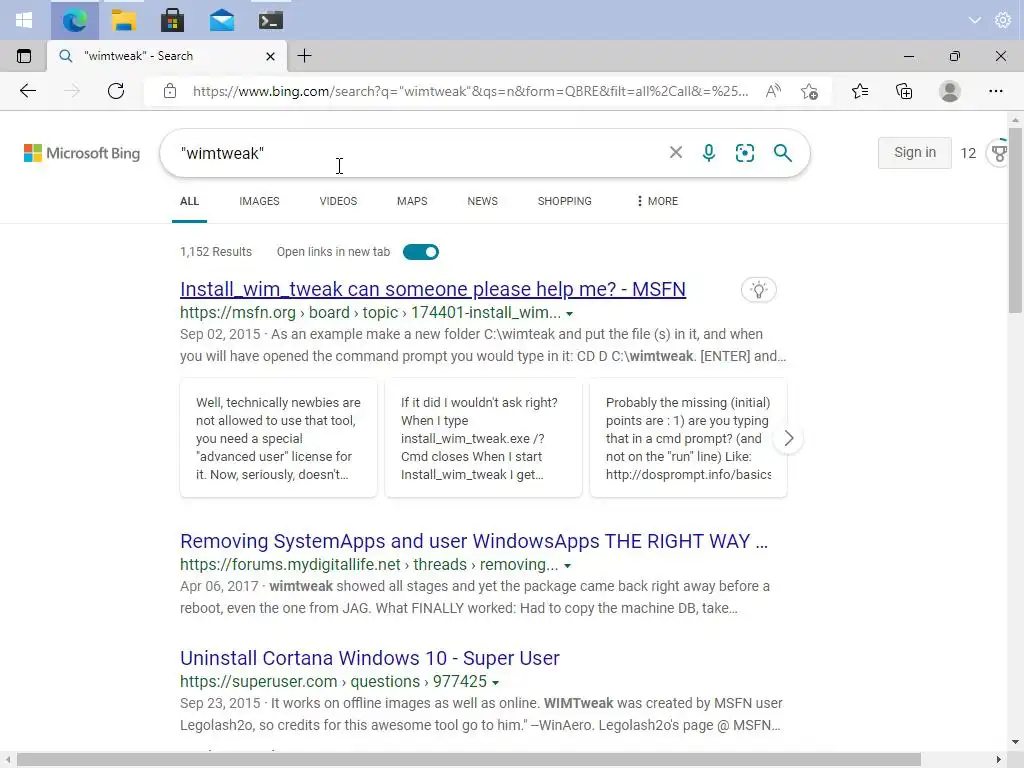
Task: Click the vertical scrollbar thumb
Action: [1015, 221]
